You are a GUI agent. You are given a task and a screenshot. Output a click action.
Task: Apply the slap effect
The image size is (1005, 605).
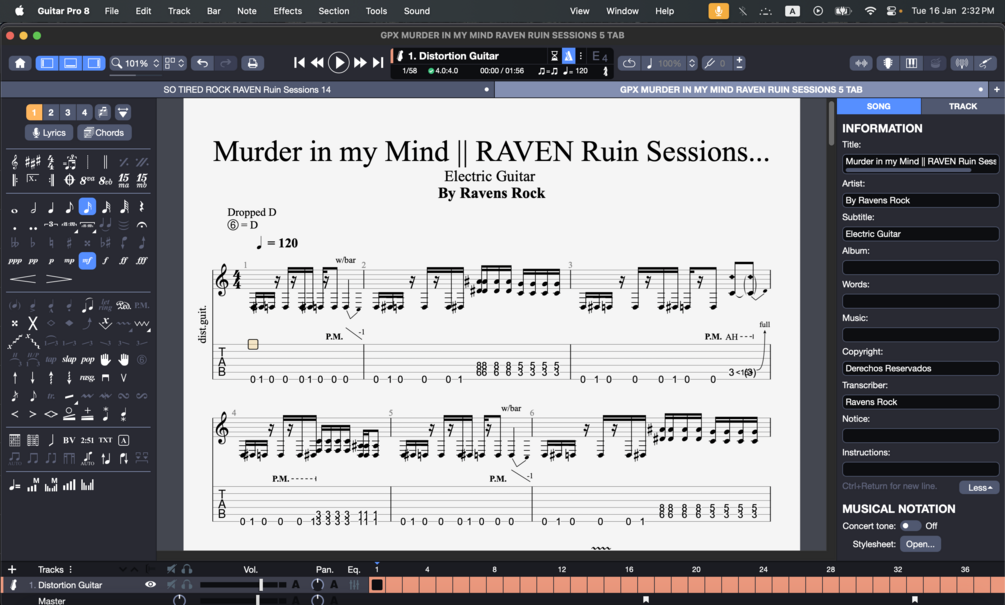(69, 360)
